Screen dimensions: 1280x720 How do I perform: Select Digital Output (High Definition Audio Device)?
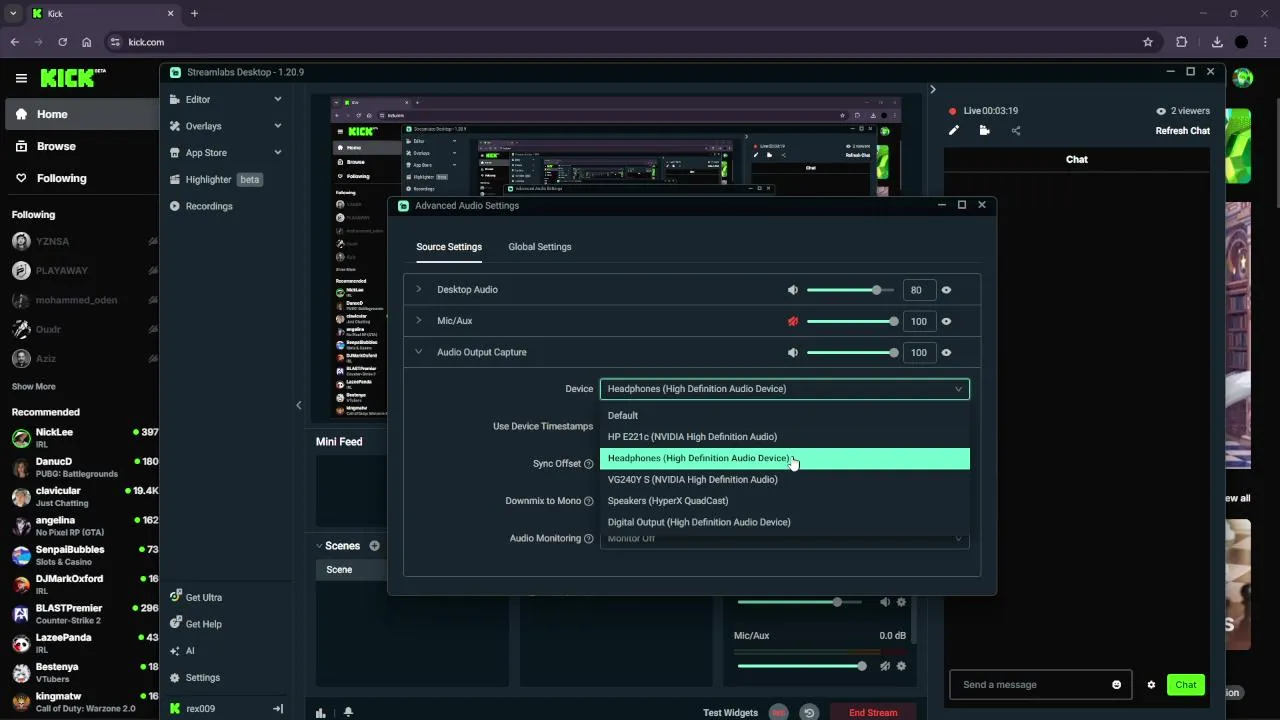point(784,522)
